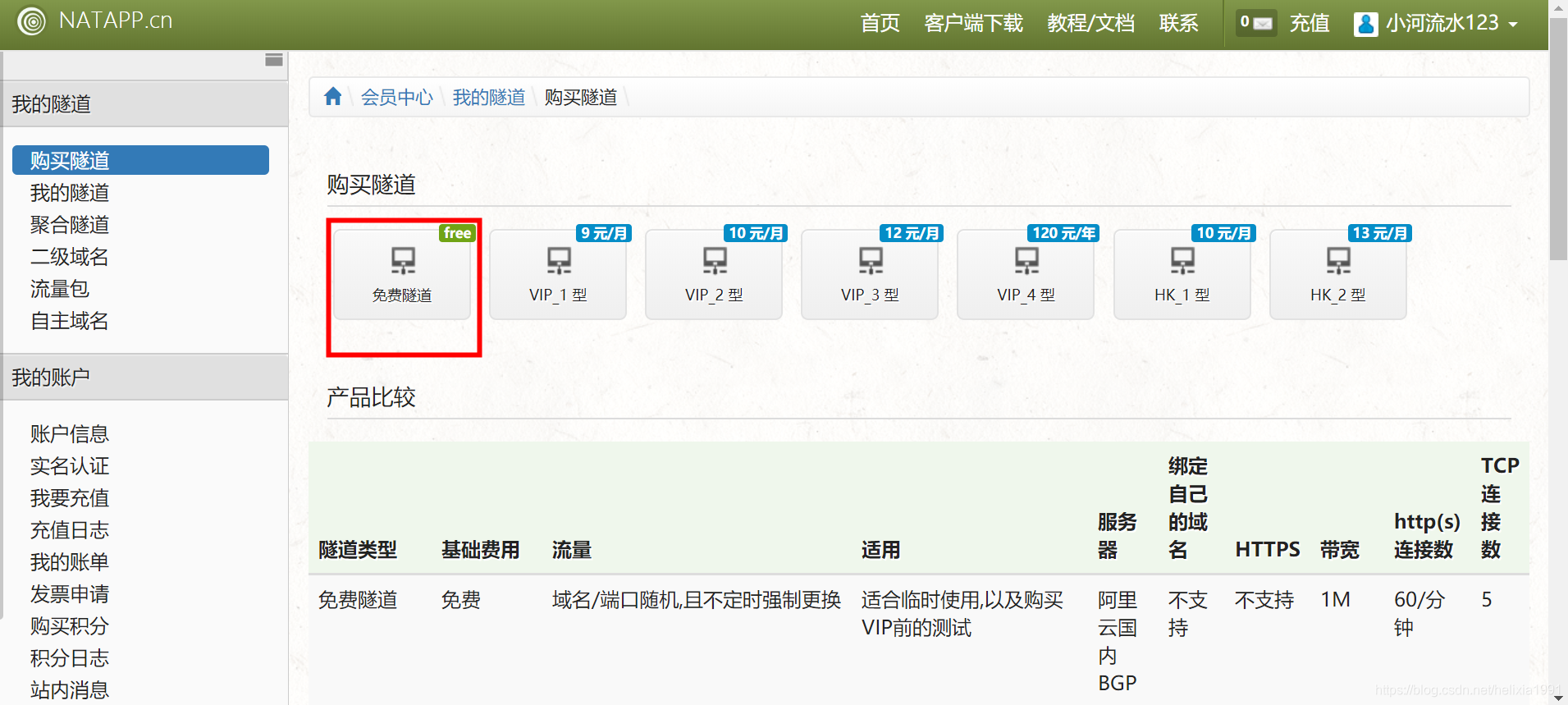This screenshot has height=705, width=1568.
Task: Open the 小河流水123 account dropdown
Action: [1437, 24]
